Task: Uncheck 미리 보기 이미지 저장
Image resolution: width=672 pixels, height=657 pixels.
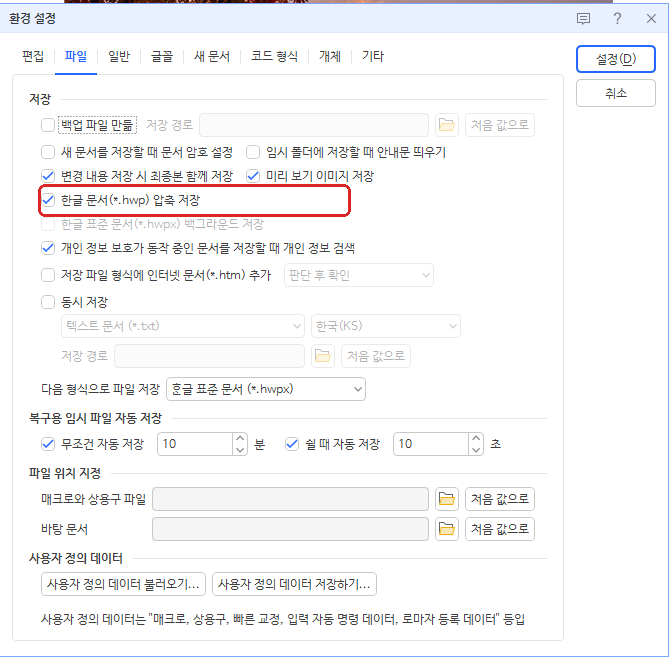Action: click(x=253, y=176)
